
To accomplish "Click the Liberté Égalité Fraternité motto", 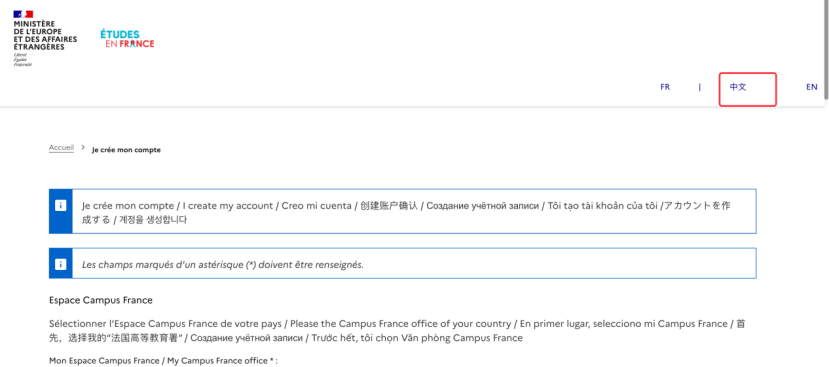I will tap(23, 60).
